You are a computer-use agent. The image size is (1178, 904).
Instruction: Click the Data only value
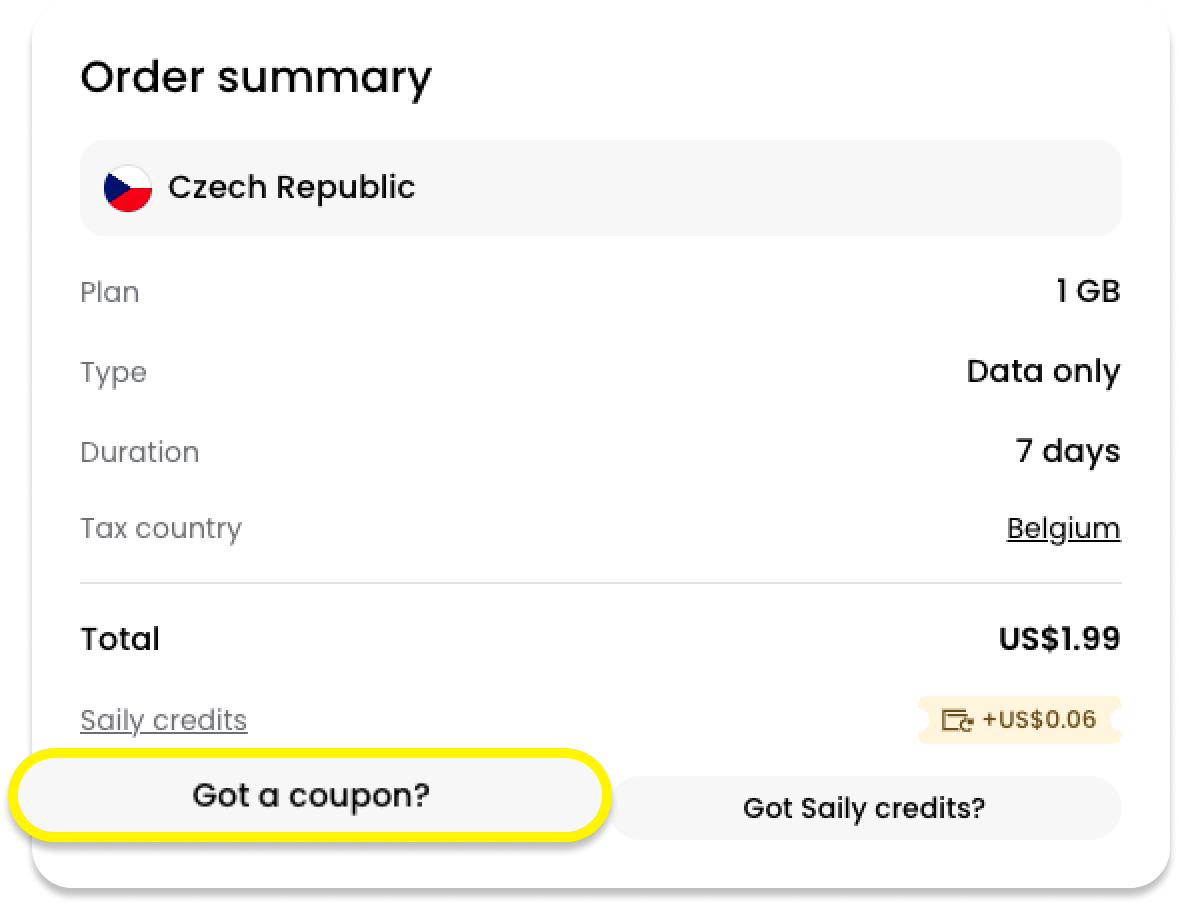pos(1043,371)
